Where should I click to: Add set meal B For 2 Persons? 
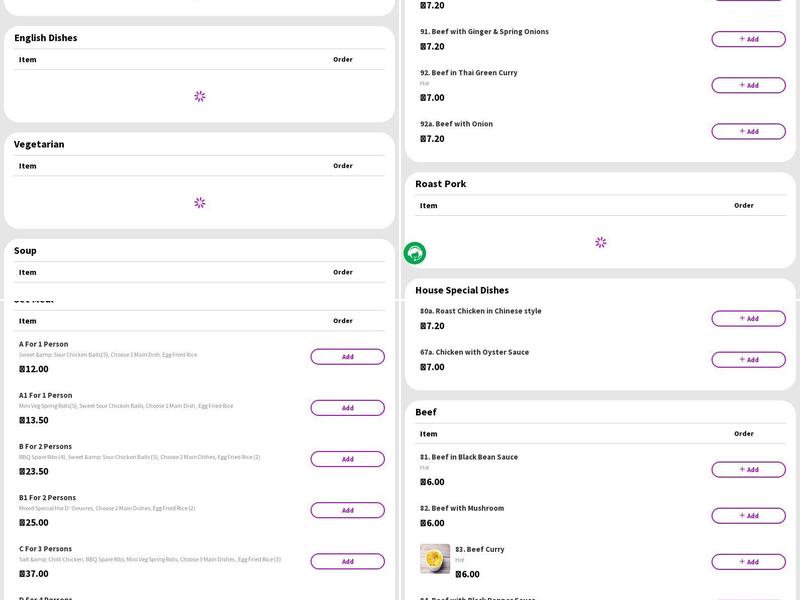(347, 459)
